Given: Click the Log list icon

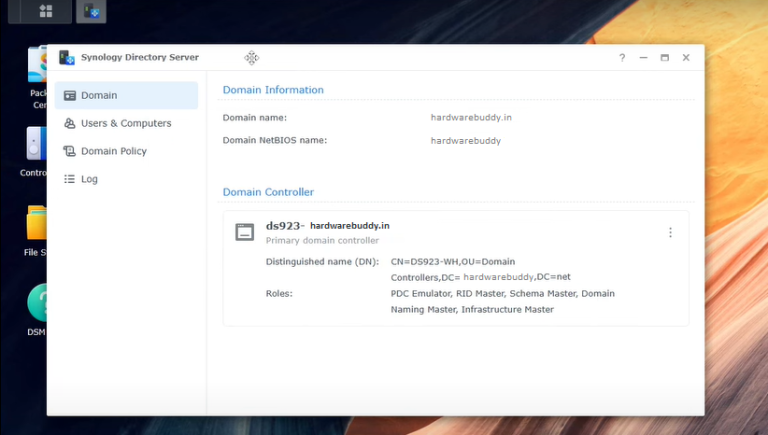Looking at the screenshot, I should click(x=70, y=179).
